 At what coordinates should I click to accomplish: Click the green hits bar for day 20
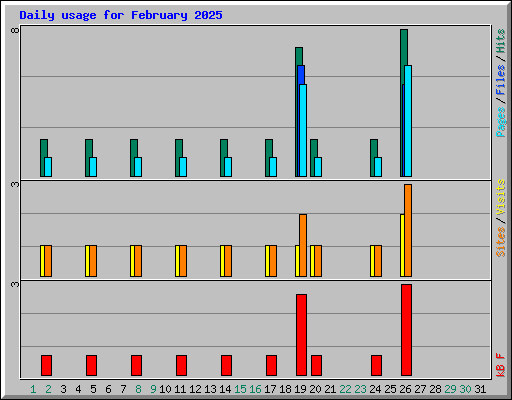pos(314,148)
